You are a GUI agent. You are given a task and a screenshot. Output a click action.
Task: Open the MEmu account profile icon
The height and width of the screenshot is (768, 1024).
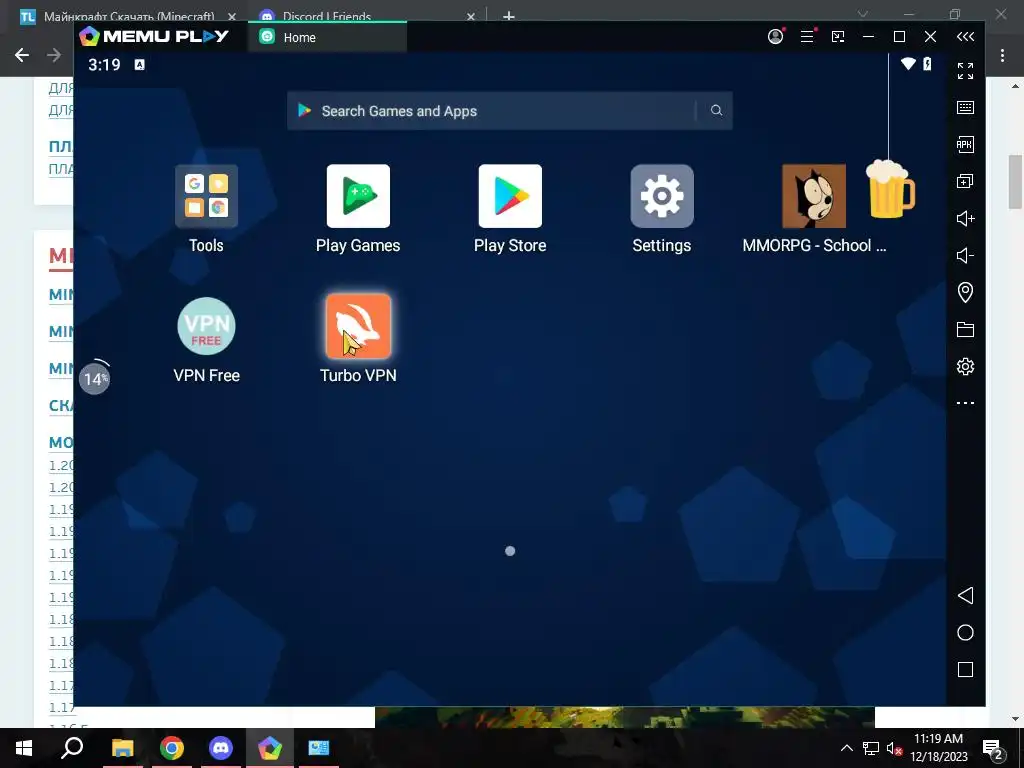tap(775, 37)
